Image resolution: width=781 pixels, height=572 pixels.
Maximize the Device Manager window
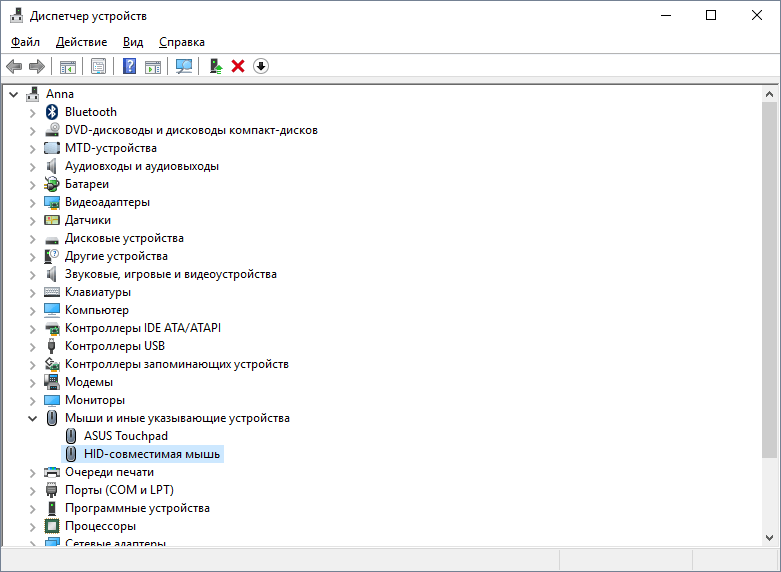(x=711, y=15)
